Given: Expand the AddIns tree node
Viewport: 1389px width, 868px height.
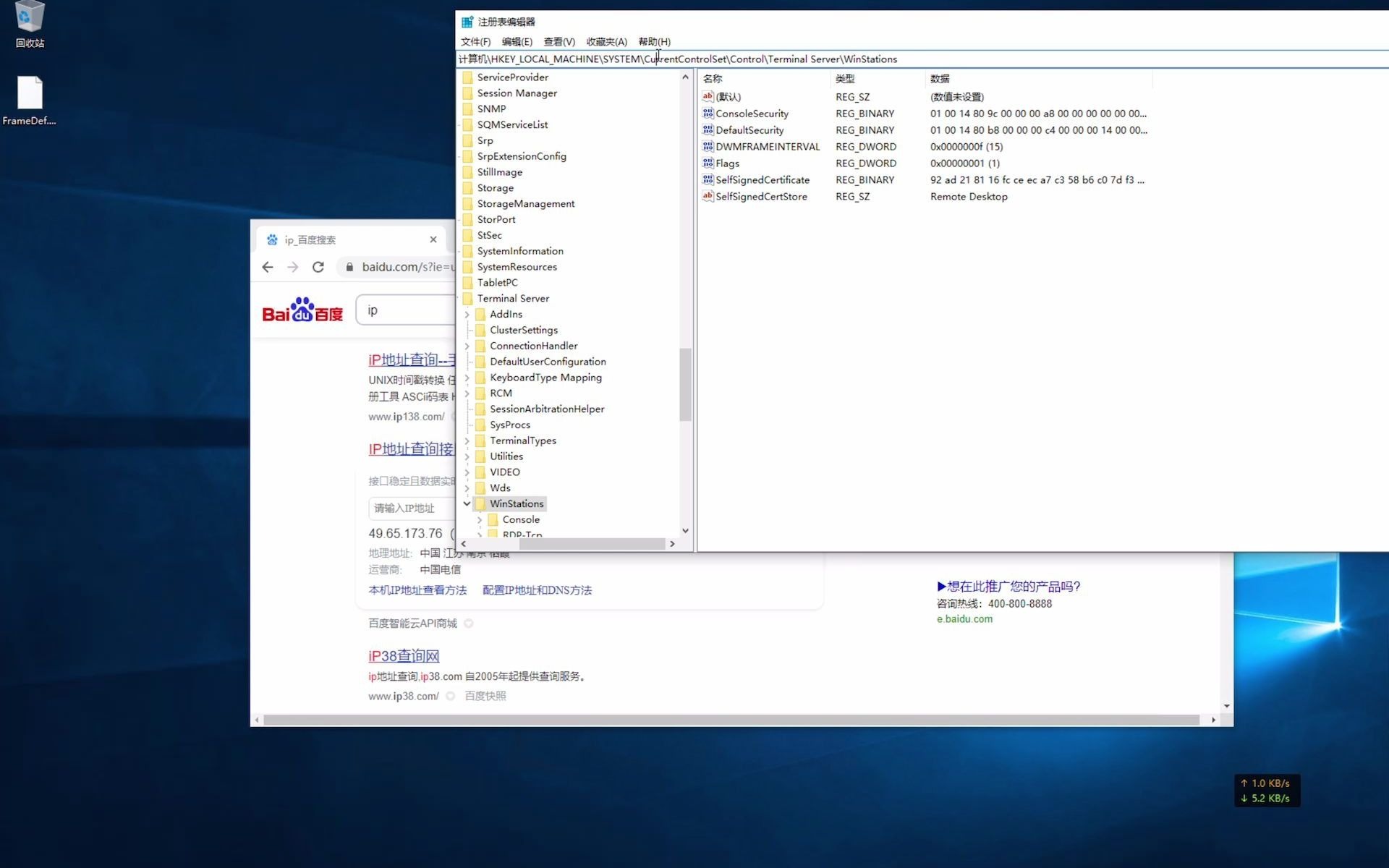Looking at the screenshot, I should pyautogui.click(x=467, y=315).
